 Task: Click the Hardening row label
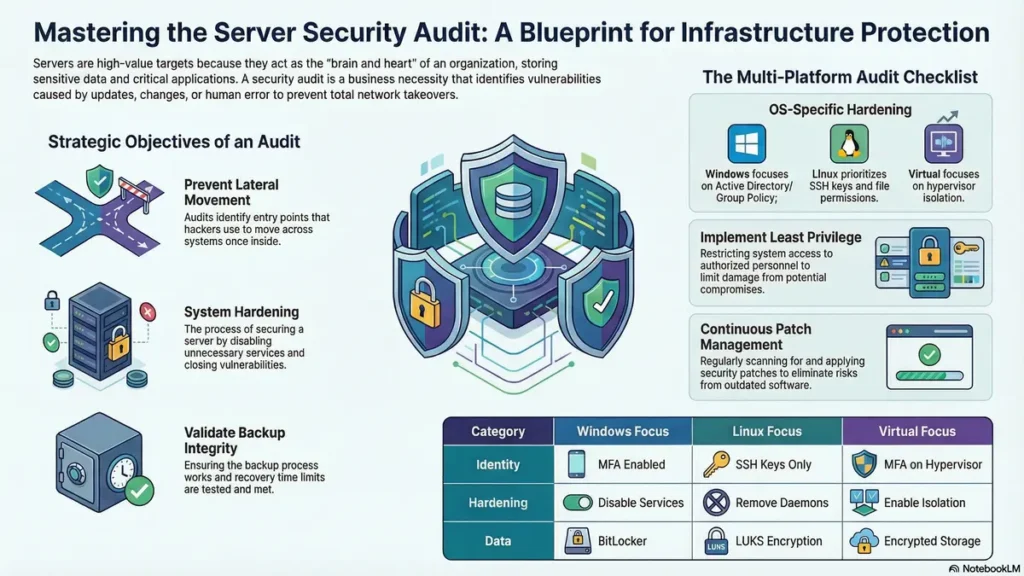pyautogui.click(x=498, y=502)
